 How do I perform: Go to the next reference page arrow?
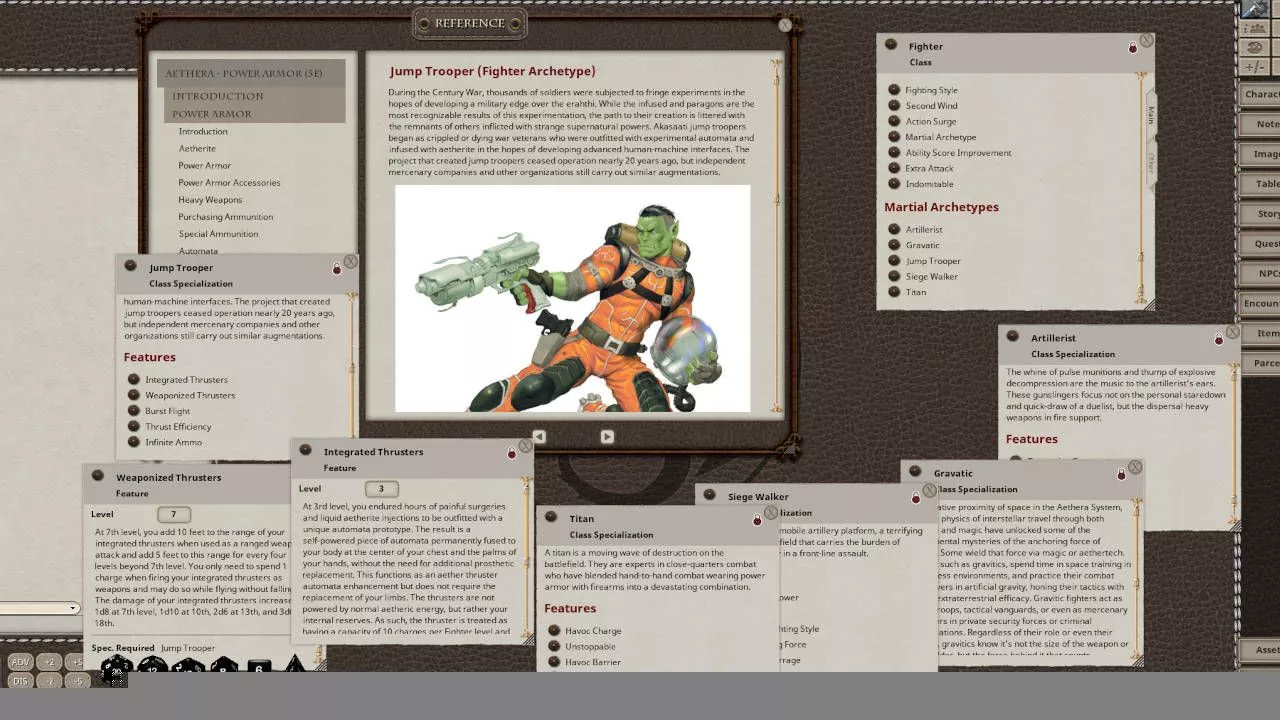606,436
